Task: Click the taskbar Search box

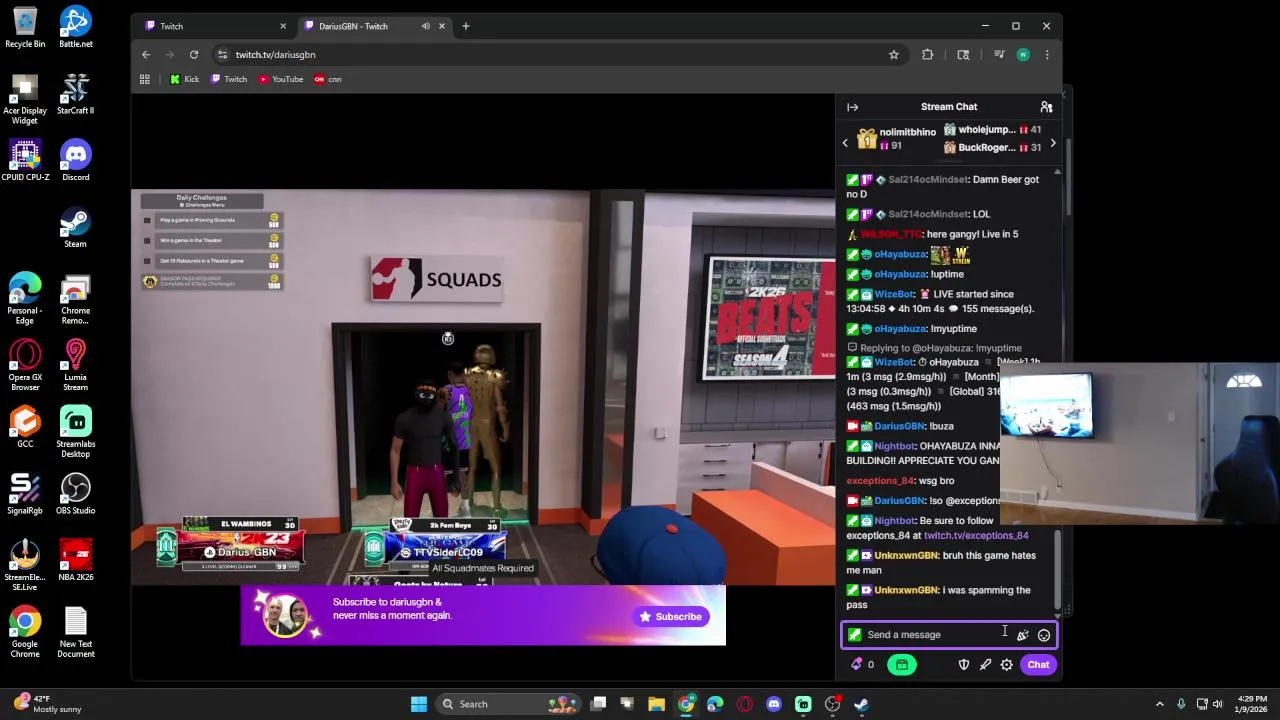Action: click(508, 704)
